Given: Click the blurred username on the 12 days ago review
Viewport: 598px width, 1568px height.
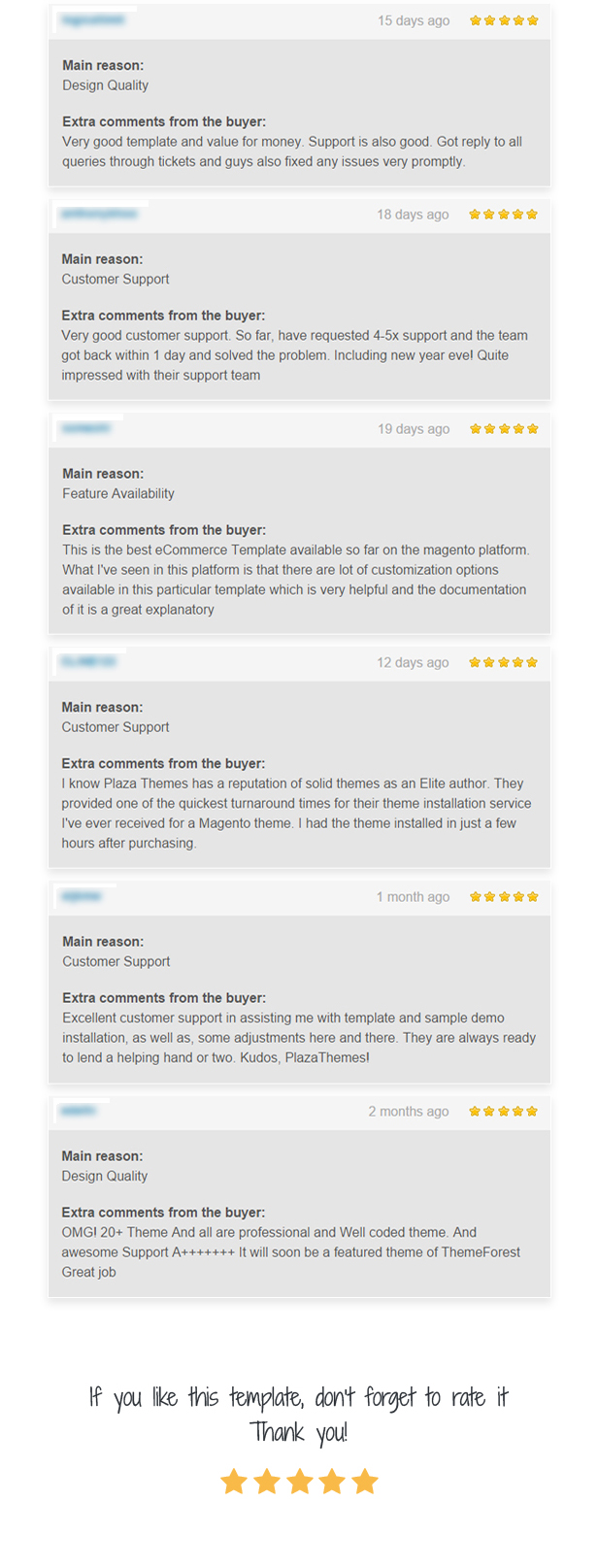Looking at the screenshot, I should (88, 662).
